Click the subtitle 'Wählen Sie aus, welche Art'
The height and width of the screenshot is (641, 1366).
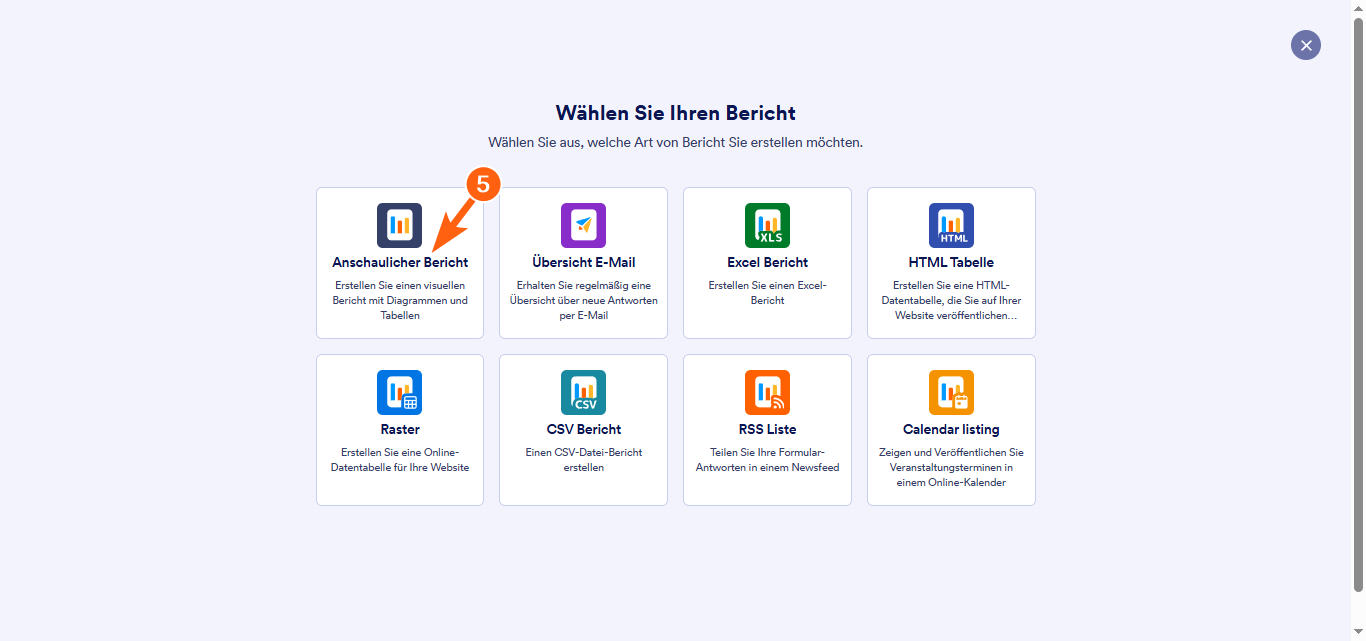[x=676, y=142]
